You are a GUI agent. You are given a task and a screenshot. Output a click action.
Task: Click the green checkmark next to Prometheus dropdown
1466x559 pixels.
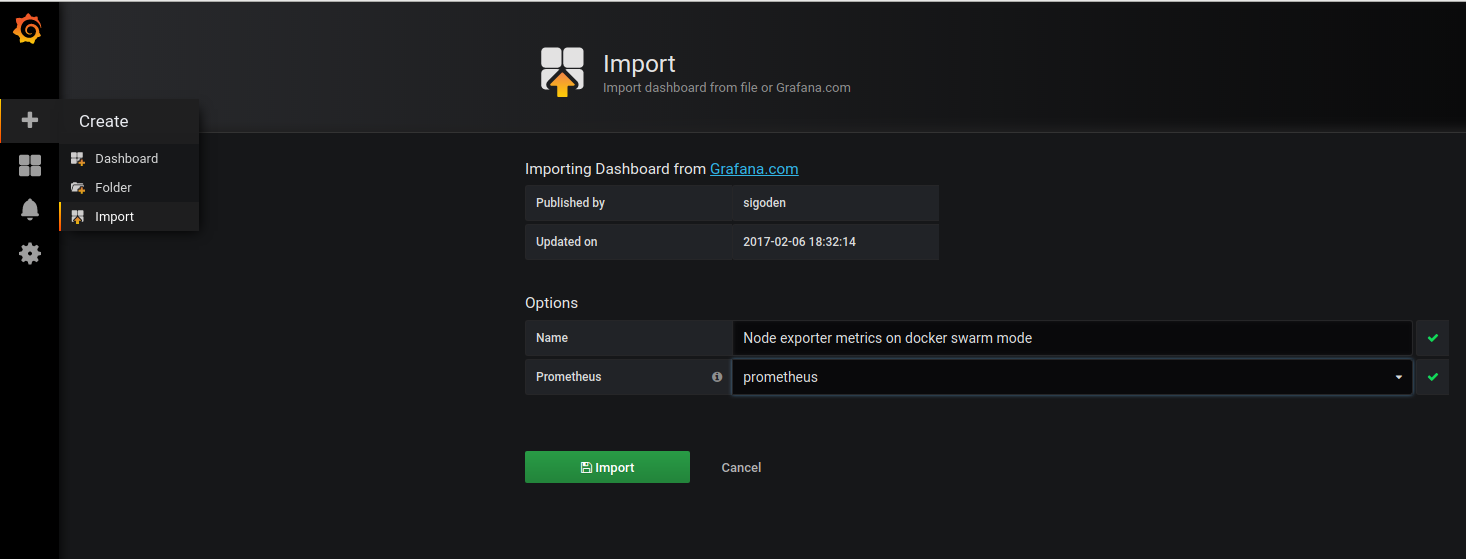(1432, 377)
